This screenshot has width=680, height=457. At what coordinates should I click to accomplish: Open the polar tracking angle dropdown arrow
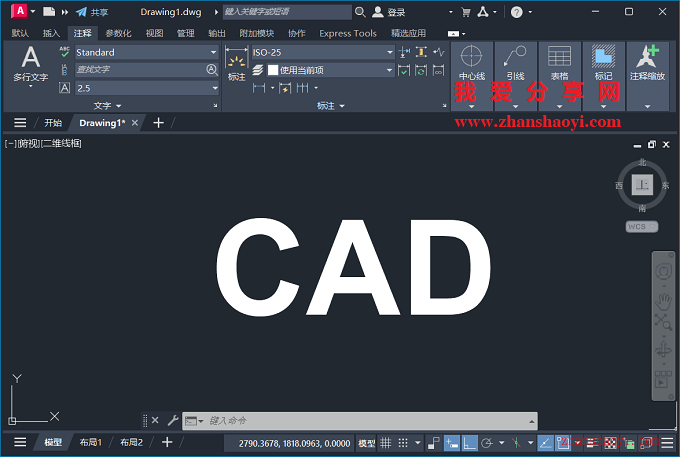pyautogui.click(x=502, y=443)
